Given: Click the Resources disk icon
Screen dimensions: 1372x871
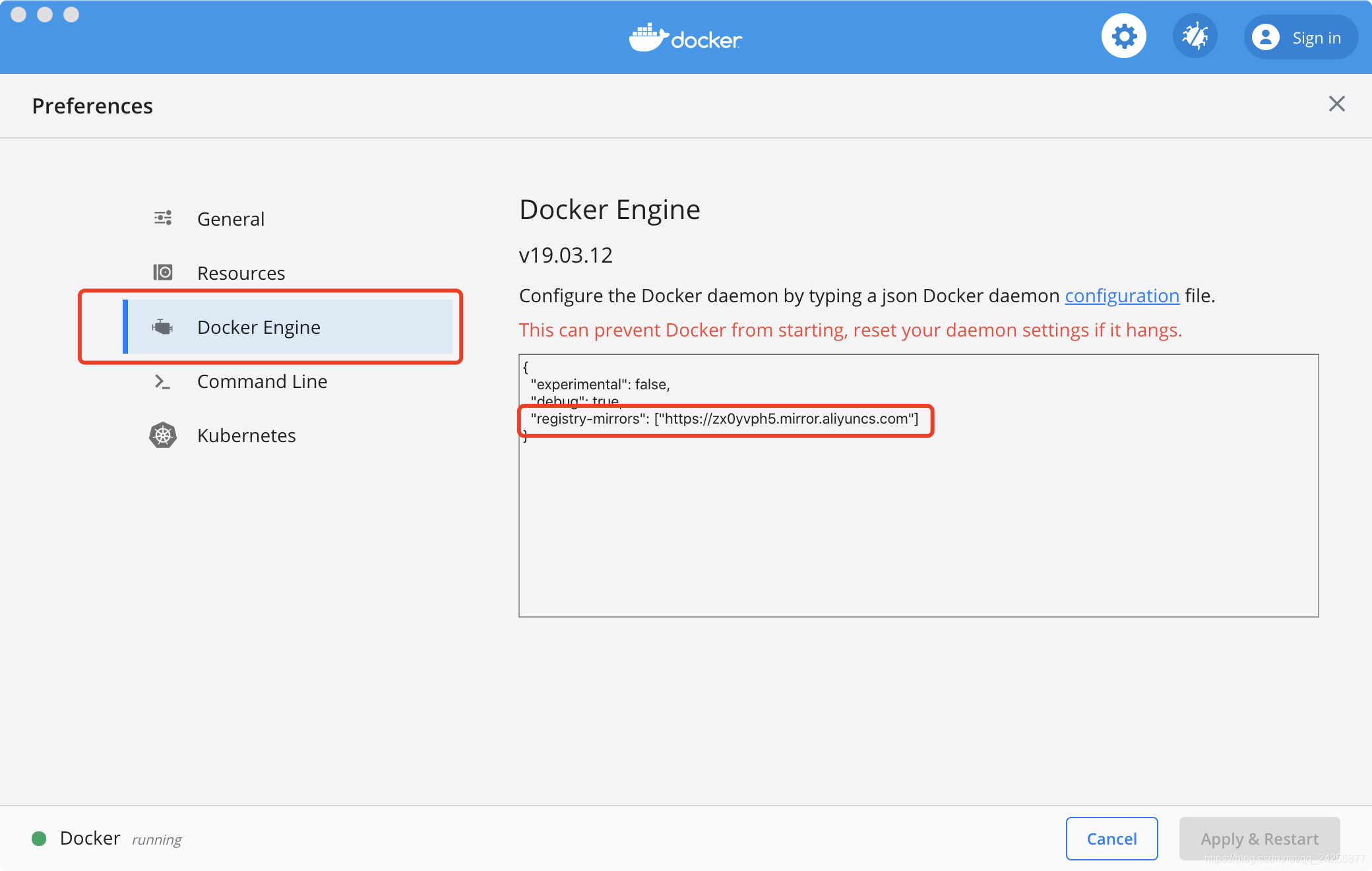Looking at the screenshot, I should point(163,273).
